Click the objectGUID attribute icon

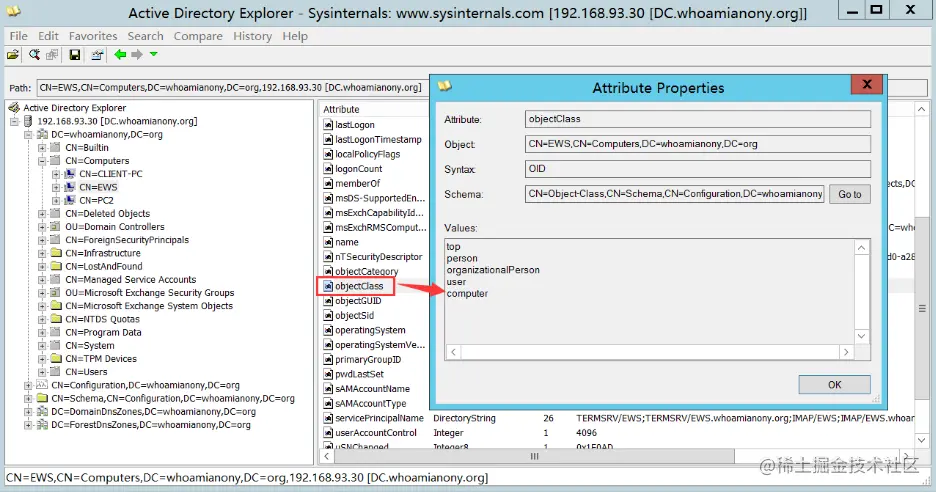tap(328, 301)
